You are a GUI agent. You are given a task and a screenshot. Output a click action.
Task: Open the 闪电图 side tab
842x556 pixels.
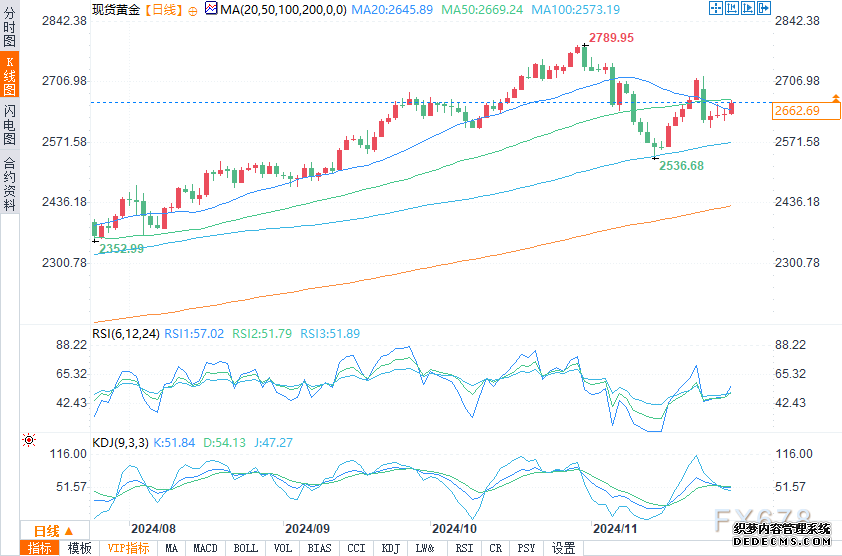[9, 125]
